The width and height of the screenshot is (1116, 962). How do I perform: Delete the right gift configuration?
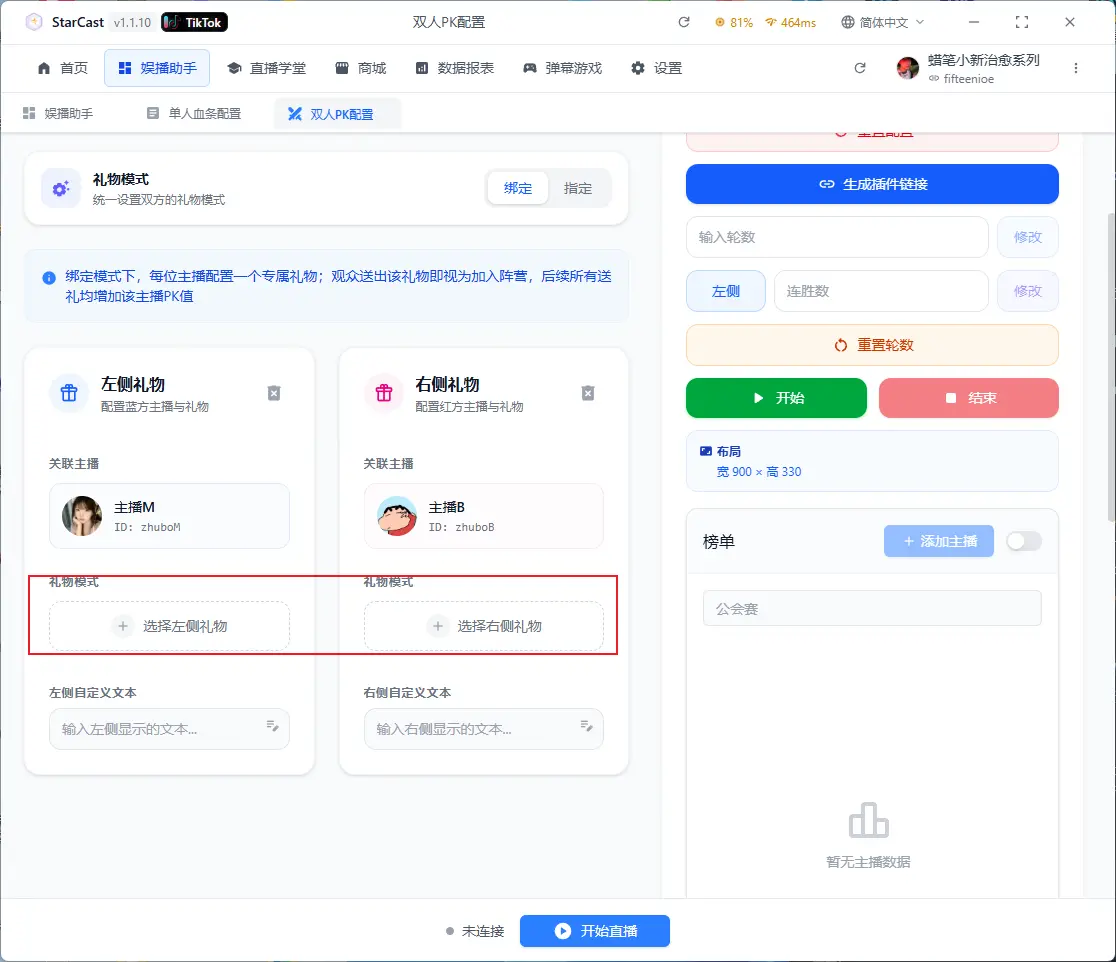pyautogui.click(x=588, y=393)
